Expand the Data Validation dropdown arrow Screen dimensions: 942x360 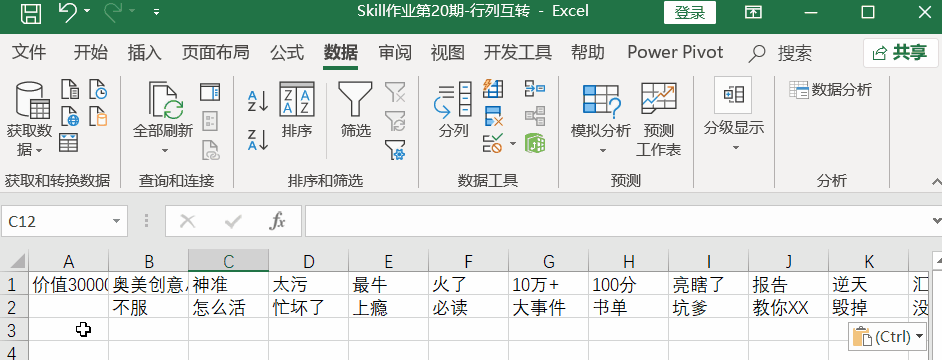[x=512, y=144]
